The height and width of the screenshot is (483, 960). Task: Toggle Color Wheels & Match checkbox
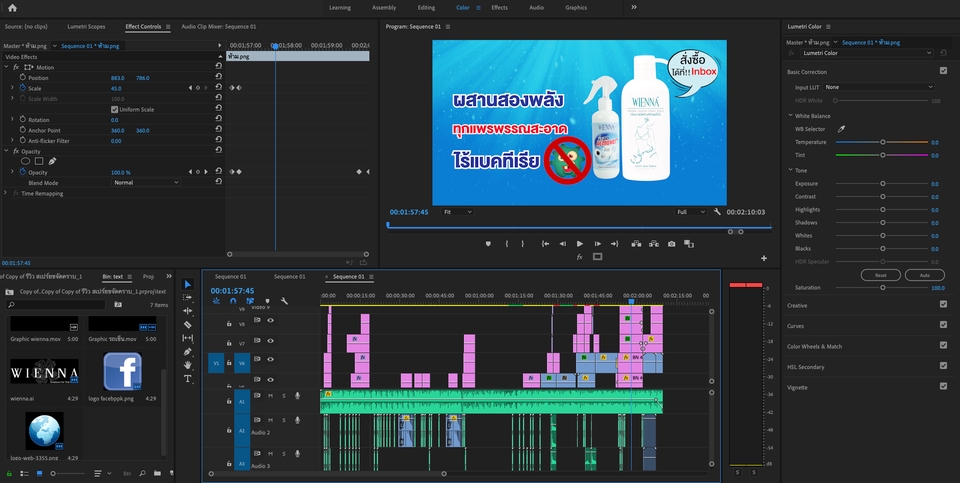[x=943, y=345]
